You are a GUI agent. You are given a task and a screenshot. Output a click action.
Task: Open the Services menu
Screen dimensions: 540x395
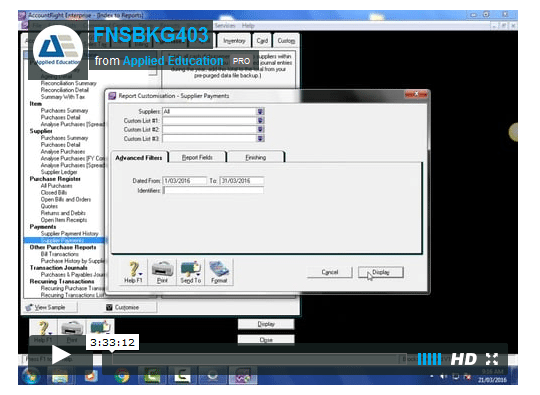[x=225, y=26]
